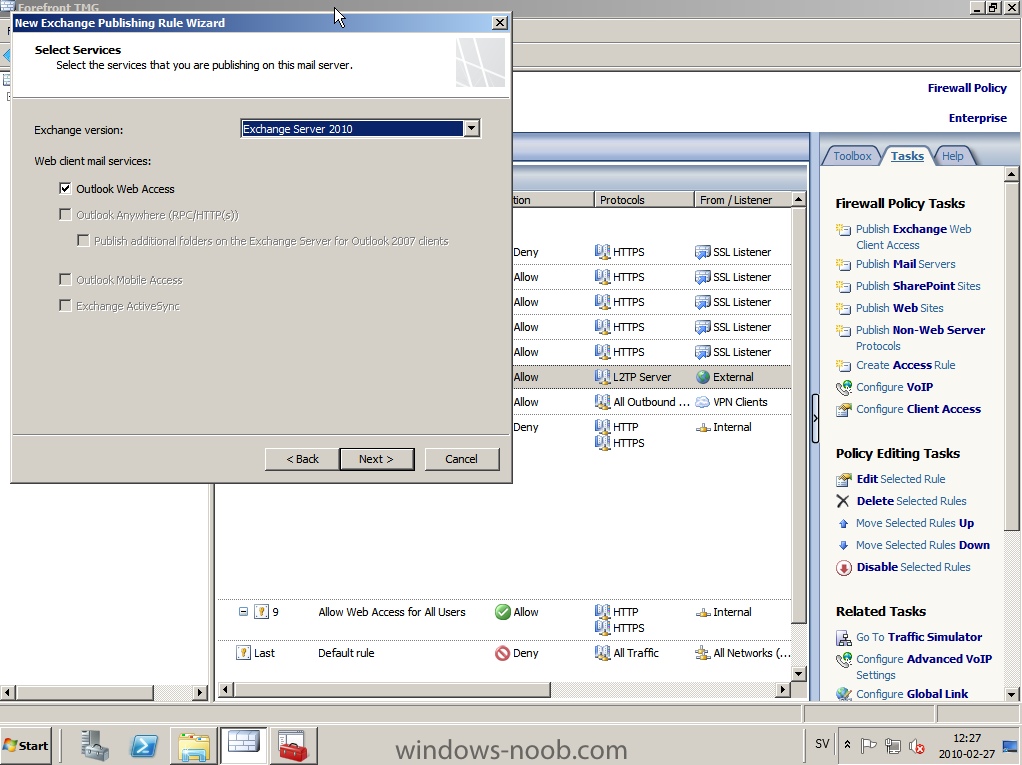Collapse the task pane with splitter handle
Image resolution: width=1022 pixels, height=765 pixels.
tap(815, 418)
